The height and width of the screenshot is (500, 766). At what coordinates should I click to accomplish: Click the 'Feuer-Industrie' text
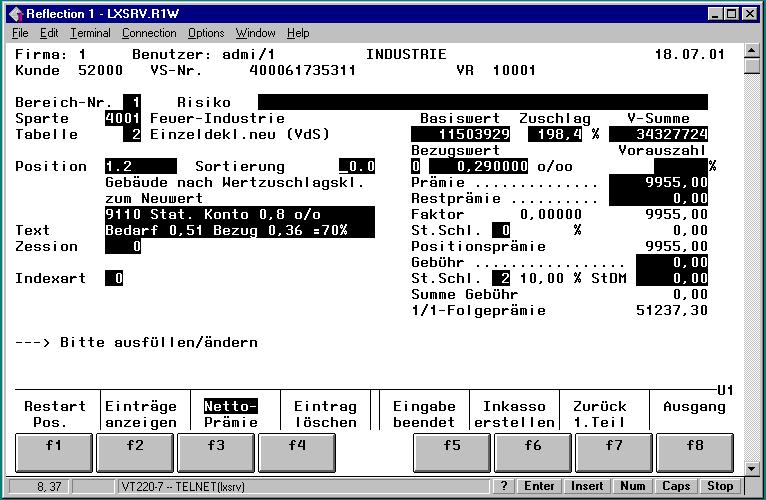click(217, 118)
